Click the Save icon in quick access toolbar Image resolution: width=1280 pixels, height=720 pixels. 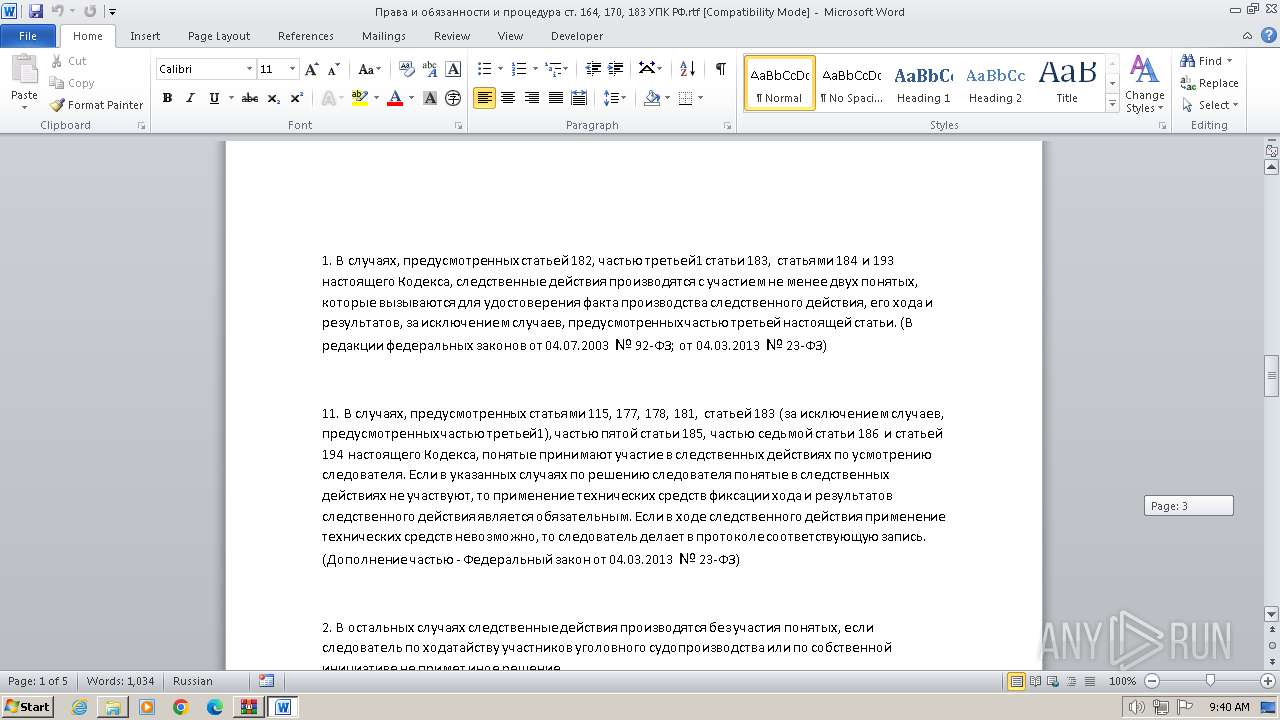[36, 11]
